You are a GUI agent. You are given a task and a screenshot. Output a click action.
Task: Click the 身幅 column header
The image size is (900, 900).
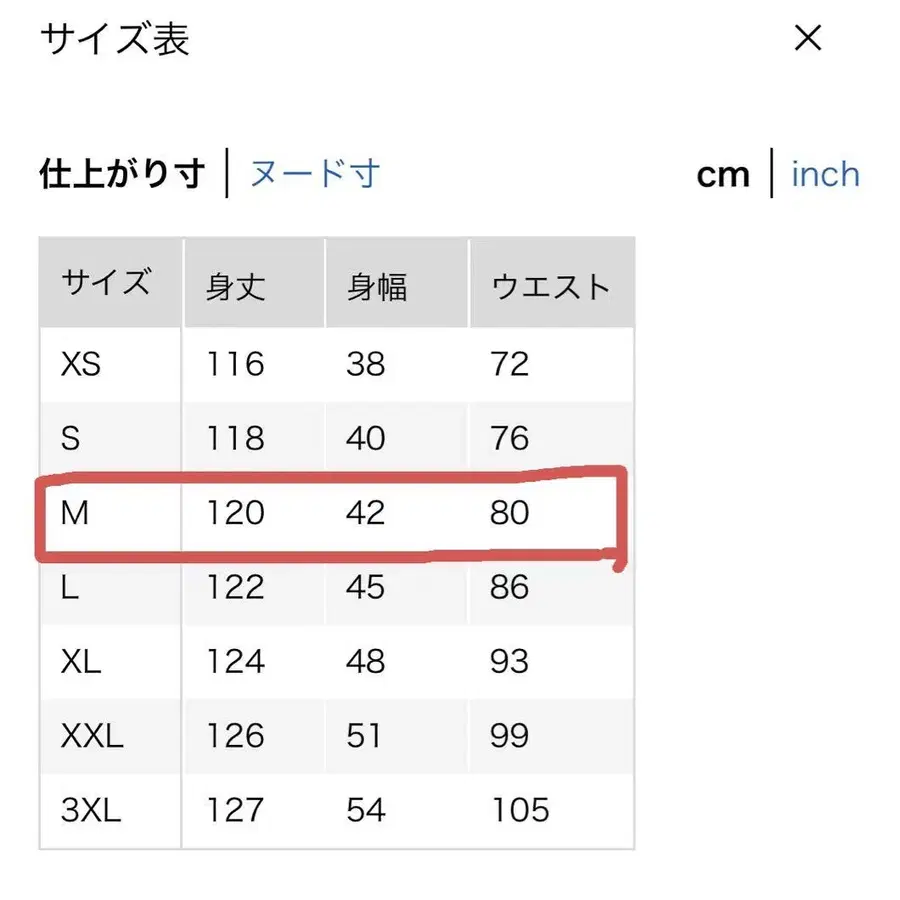pyautogui.click(x=377, y=287)
